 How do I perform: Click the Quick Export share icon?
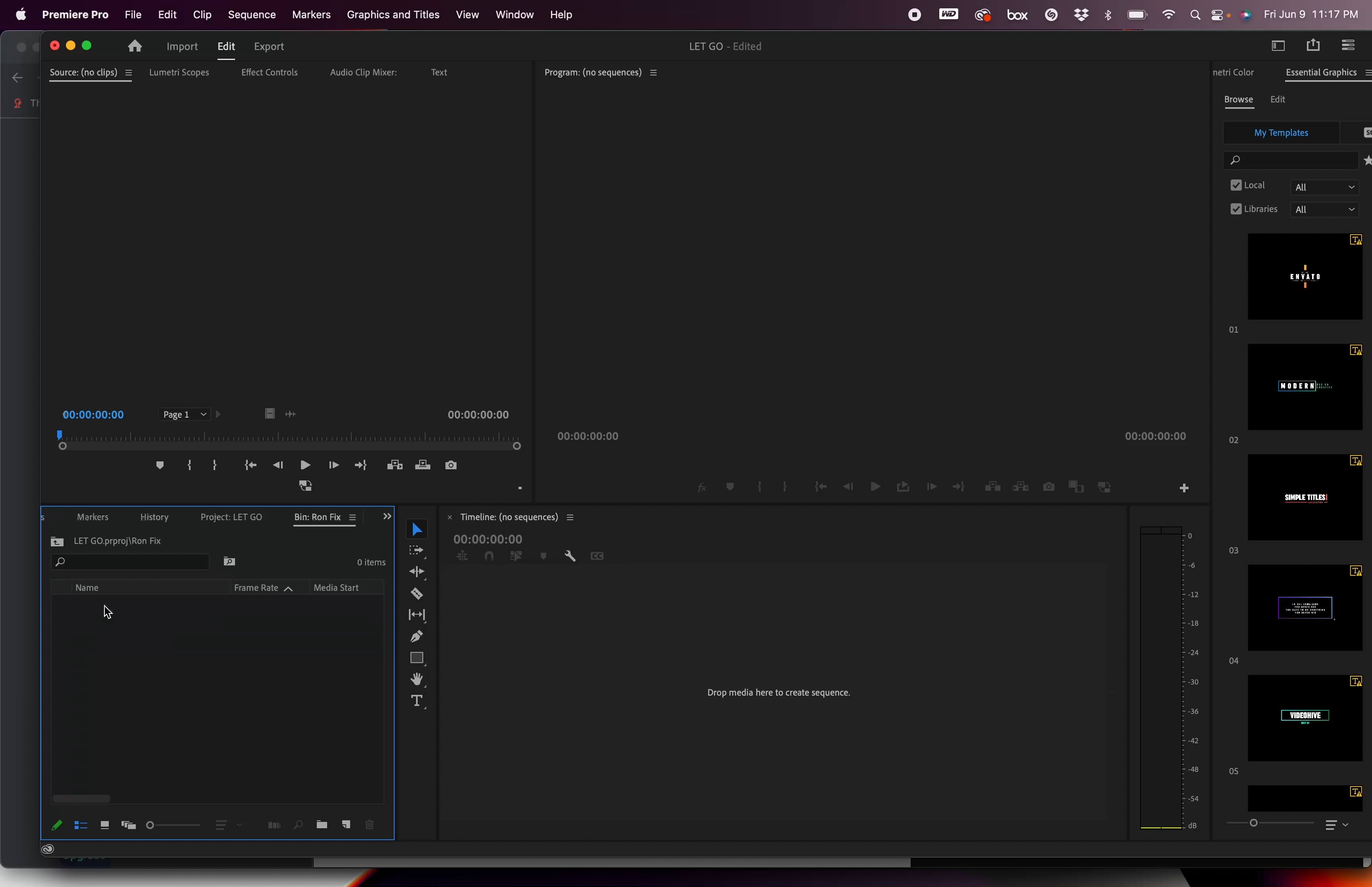[1313, 45]
